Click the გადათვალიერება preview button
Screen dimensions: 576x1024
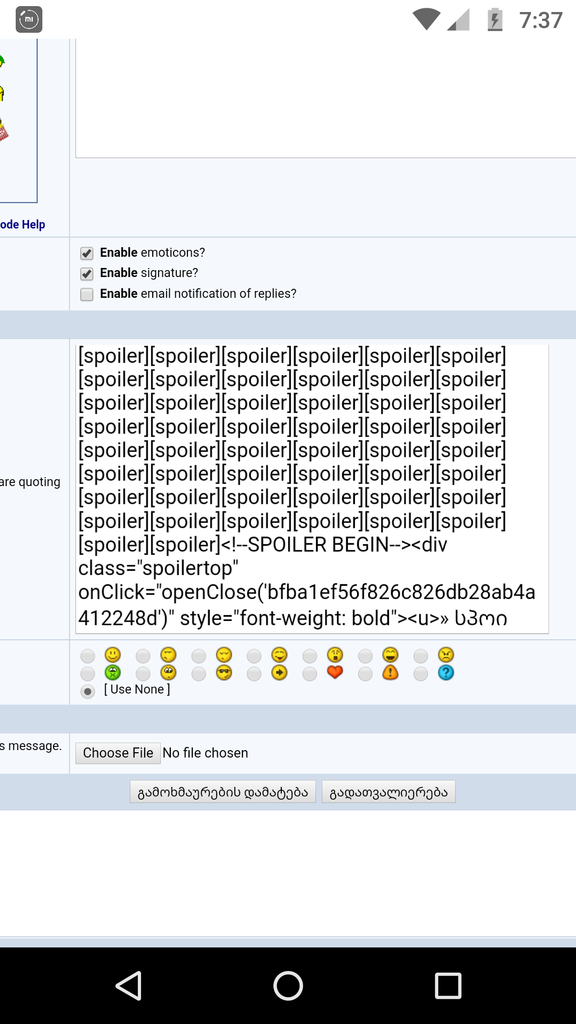click(389, 792)
